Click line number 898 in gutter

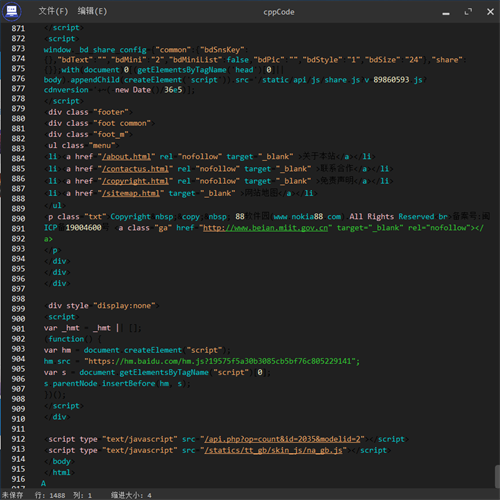(18, 299)
